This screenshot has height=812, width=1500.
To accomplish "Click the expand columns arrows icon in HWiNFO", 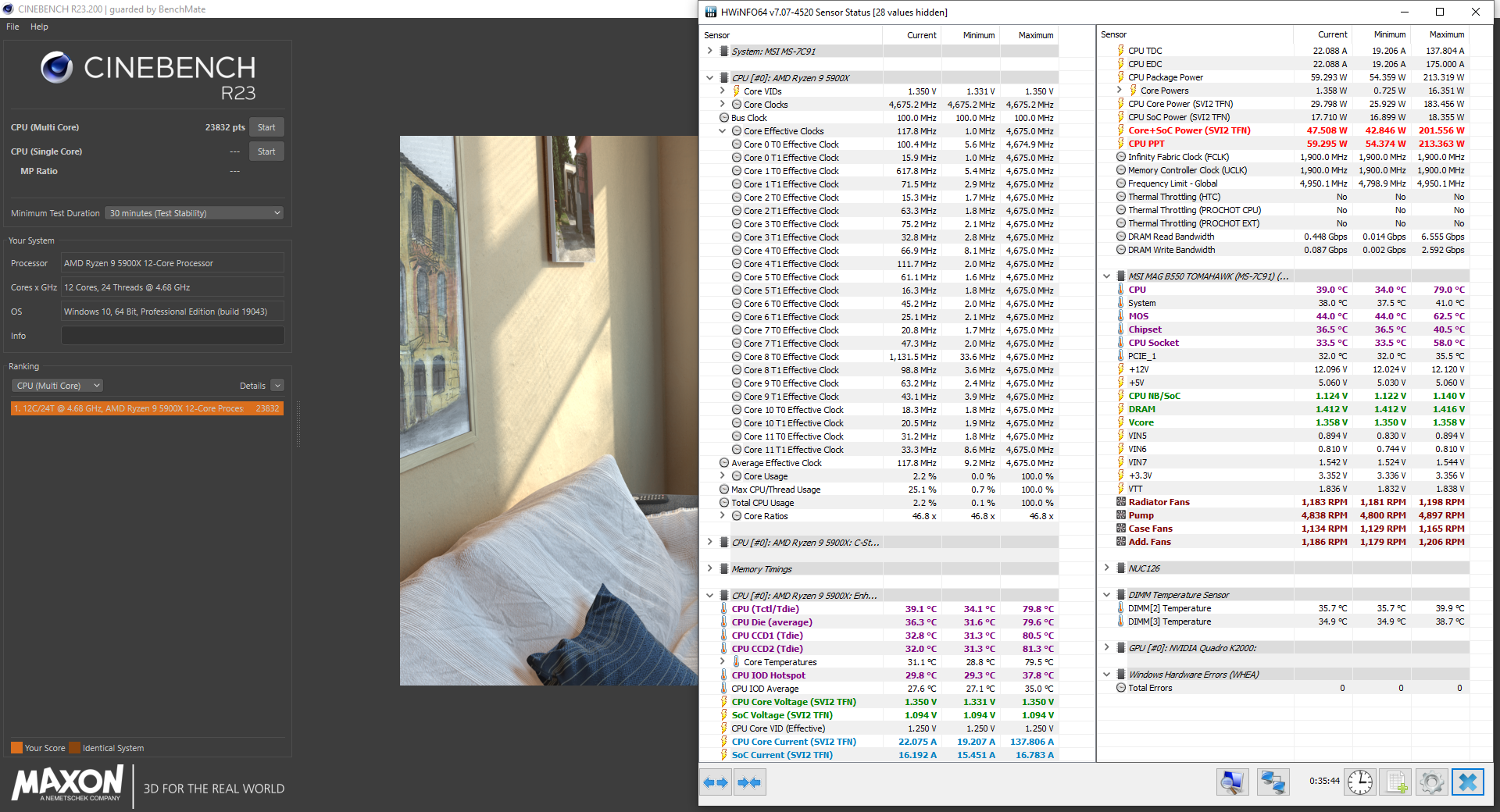I will 716,782.
